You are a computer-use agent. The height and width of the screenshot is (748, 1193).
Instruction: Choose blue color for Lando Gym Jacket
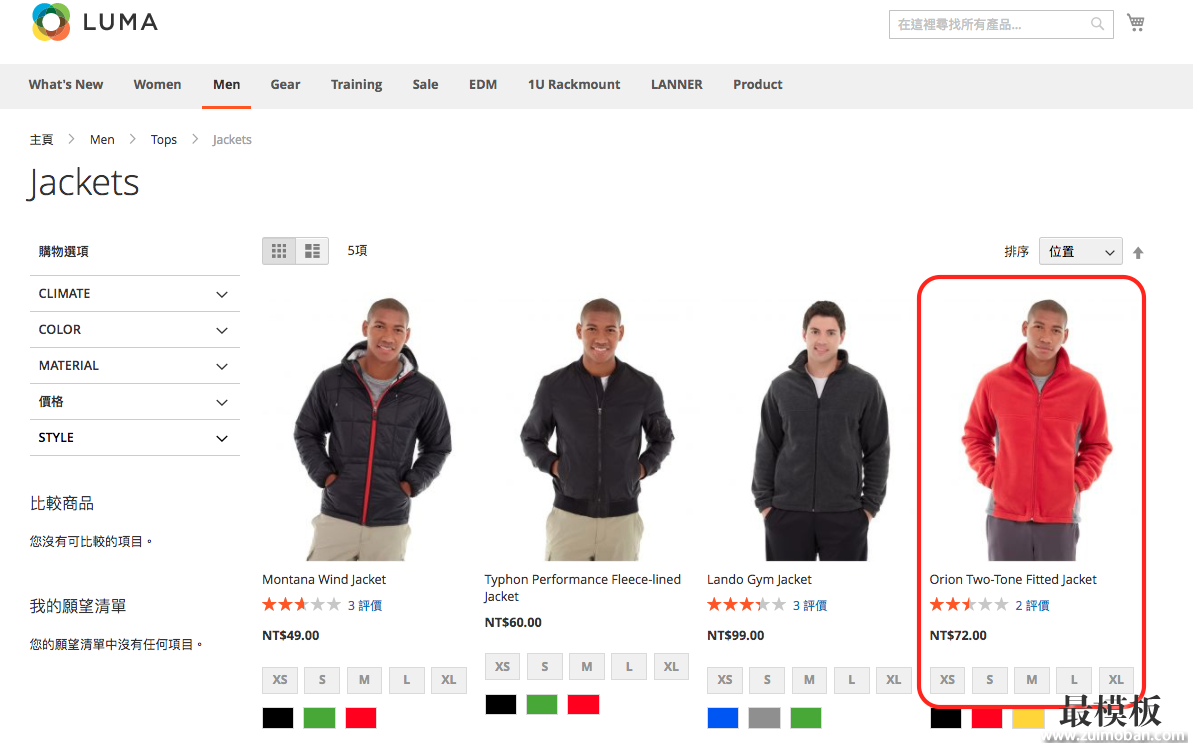pos(723,718)
